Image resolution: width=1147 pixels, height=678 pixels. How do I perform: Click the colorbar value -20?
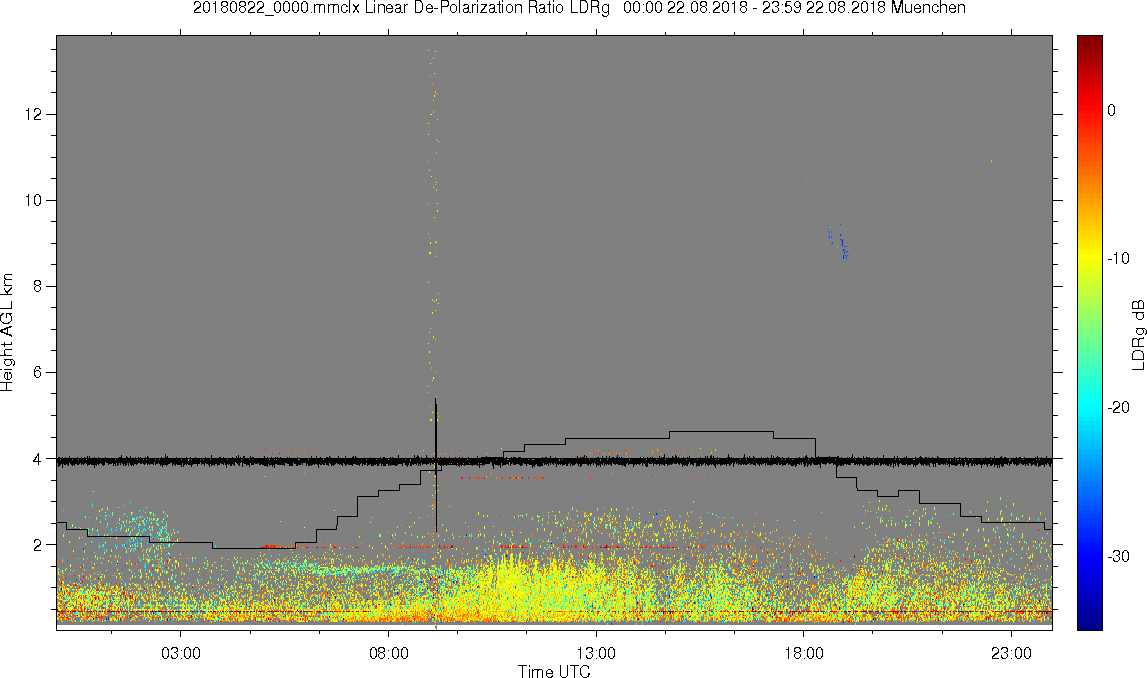coord(1118,407)
